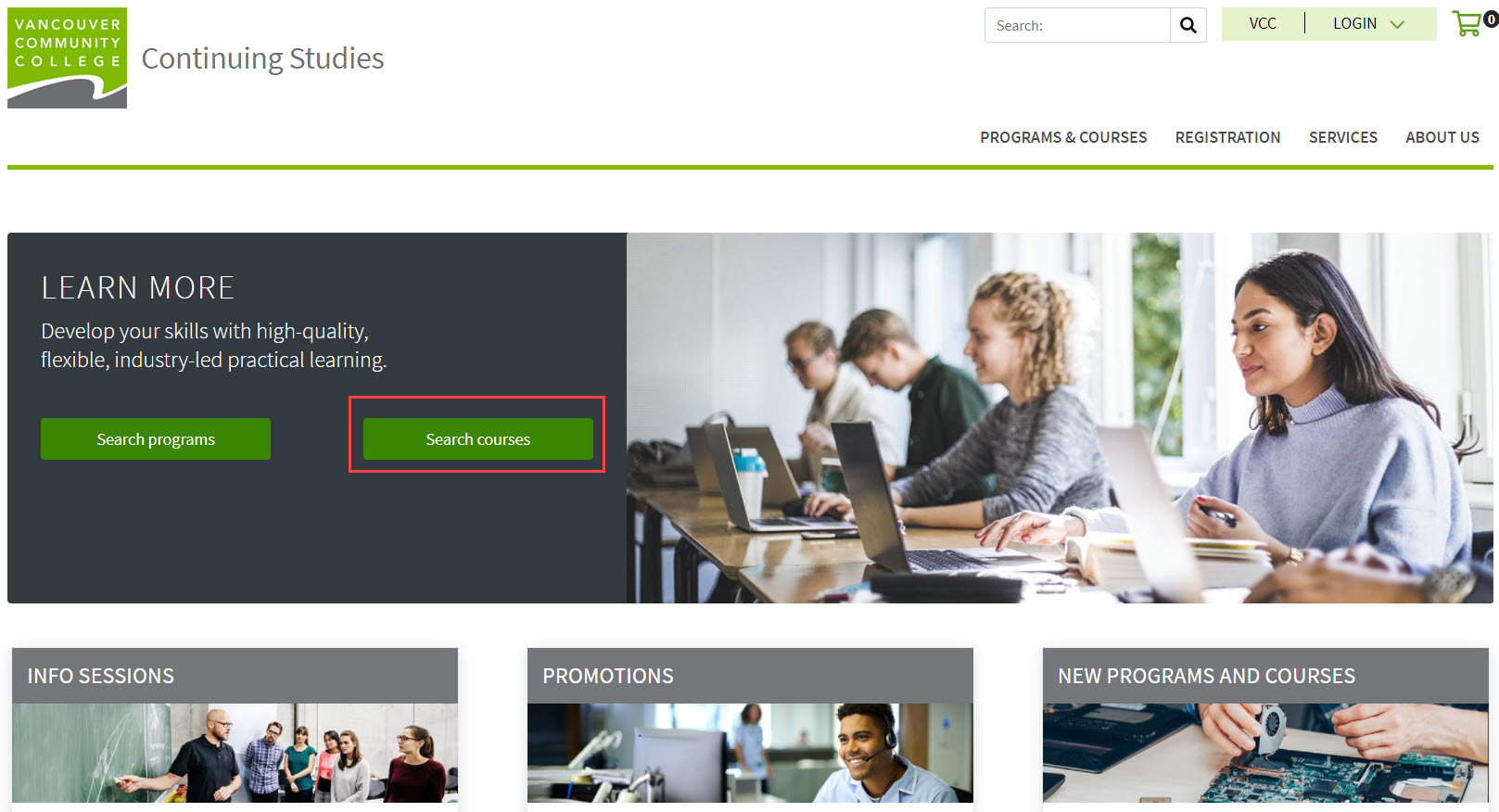
Task: Expand the LOGIN dropdown chevron
Action: tap(1397, 24)
